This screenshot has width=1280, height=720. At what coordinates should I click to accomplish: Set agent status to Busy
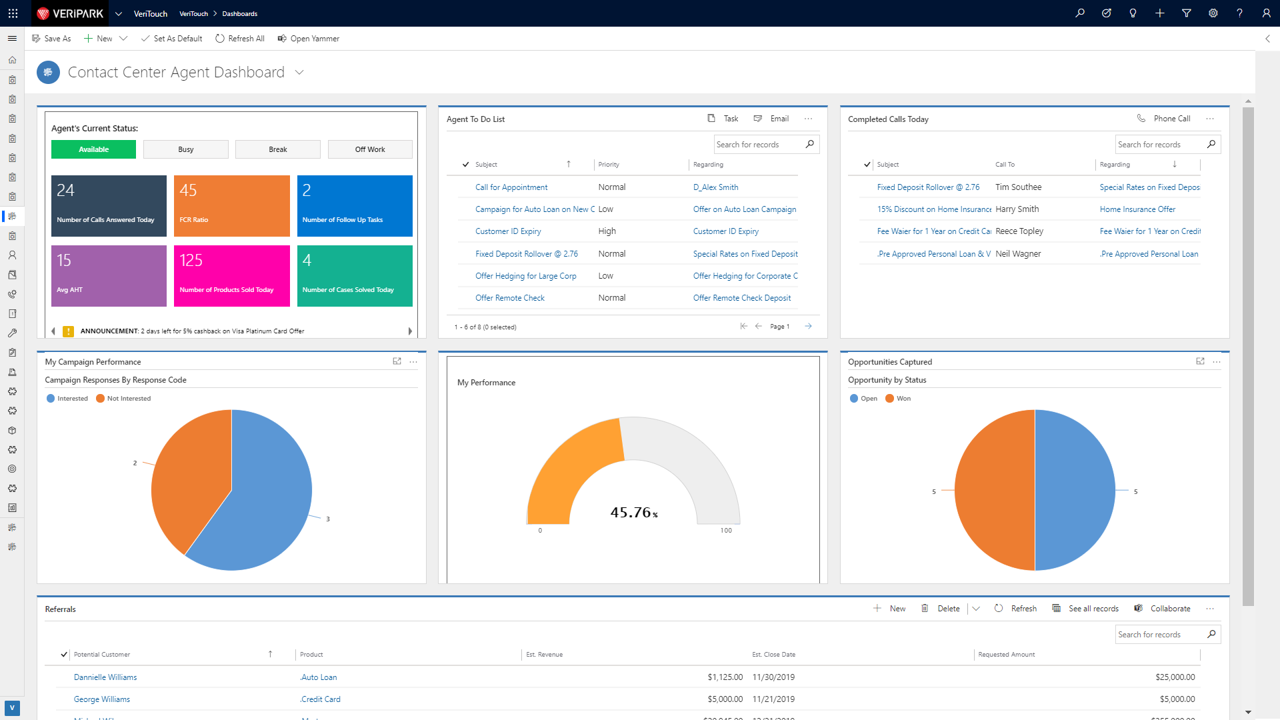point(186,149)
